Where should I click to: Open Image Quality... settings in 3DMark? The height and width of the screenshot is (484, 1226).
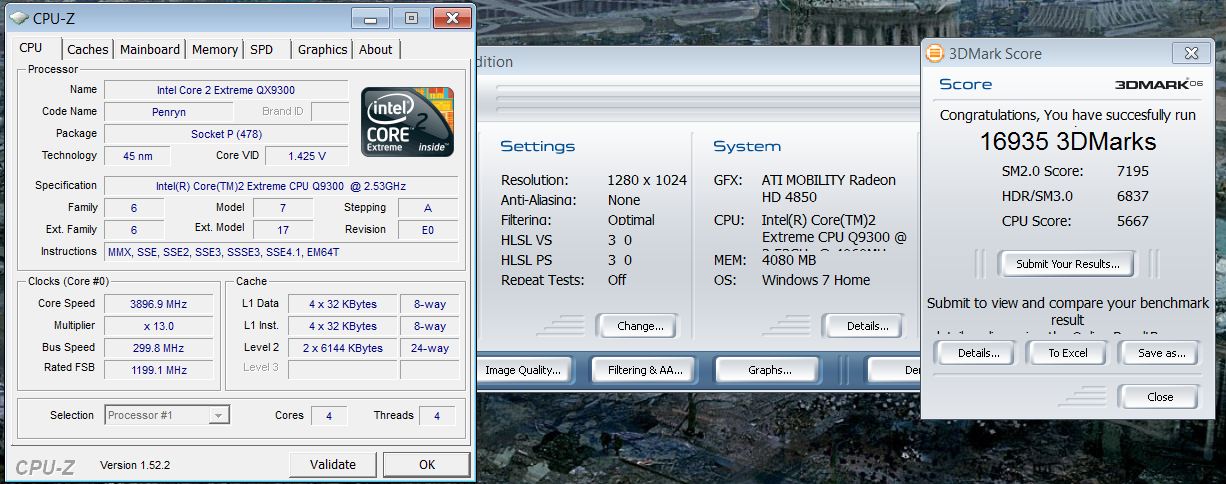pyautogui.click(x=522, y=370)
